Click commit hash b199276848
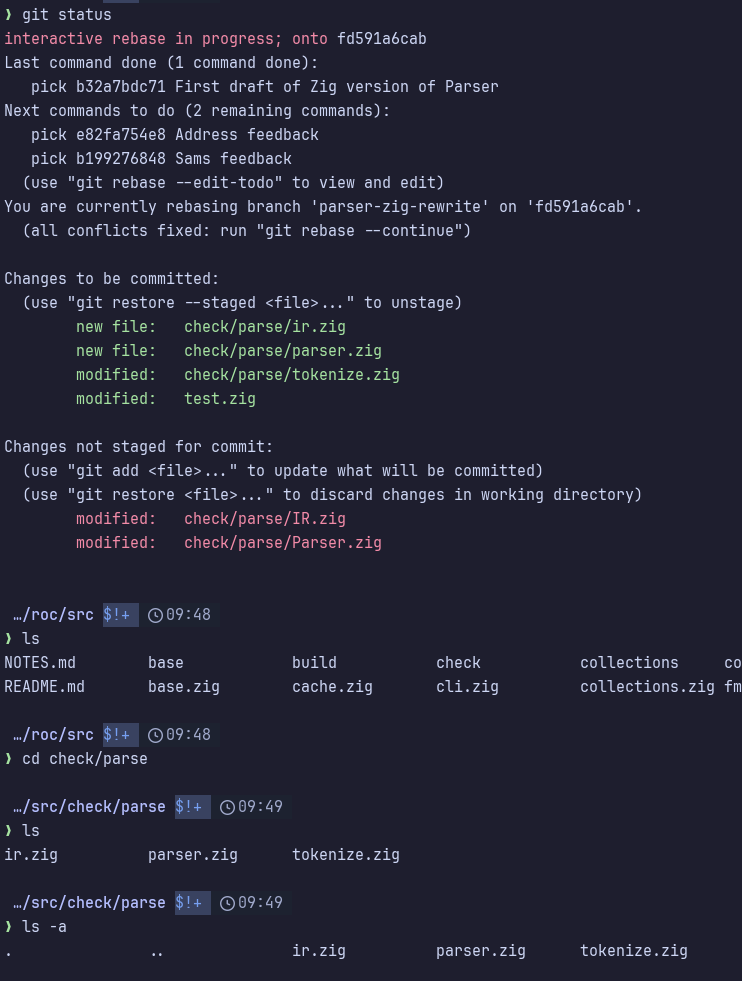 tap(121, 159)
